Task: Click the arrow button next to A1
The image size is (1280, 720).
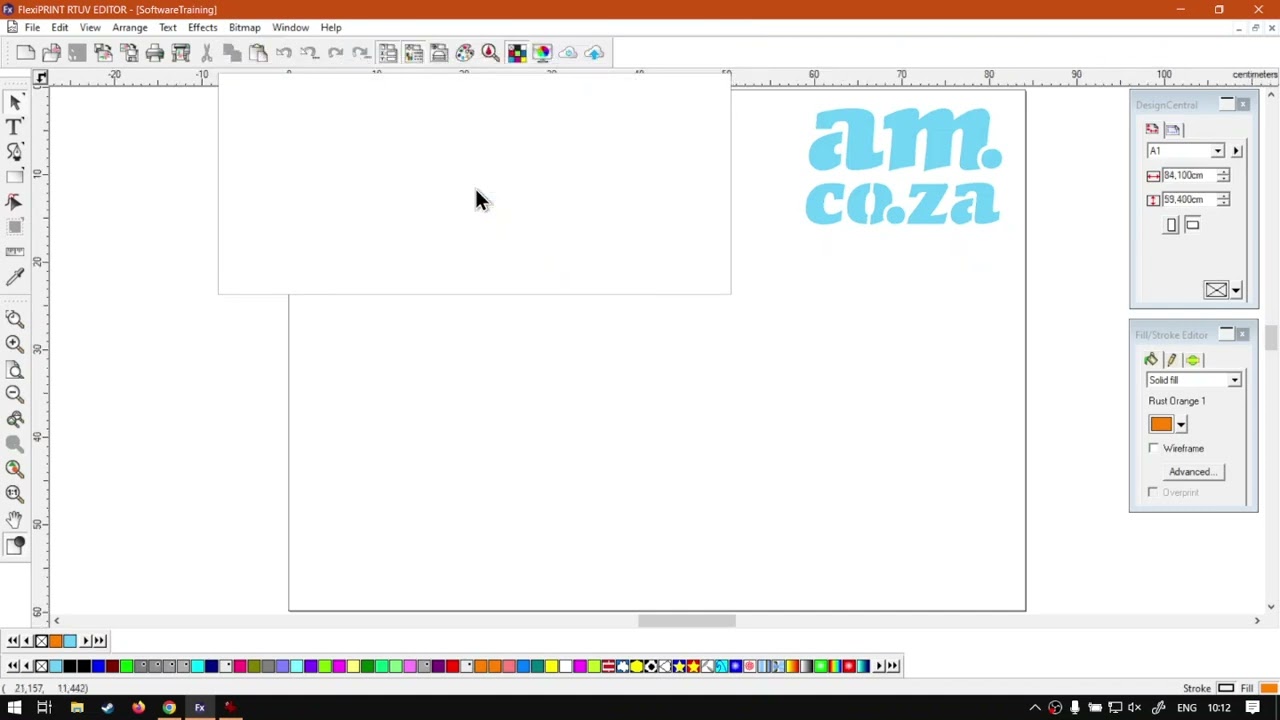Action: pyautogui.click(x=1236, y=151)
